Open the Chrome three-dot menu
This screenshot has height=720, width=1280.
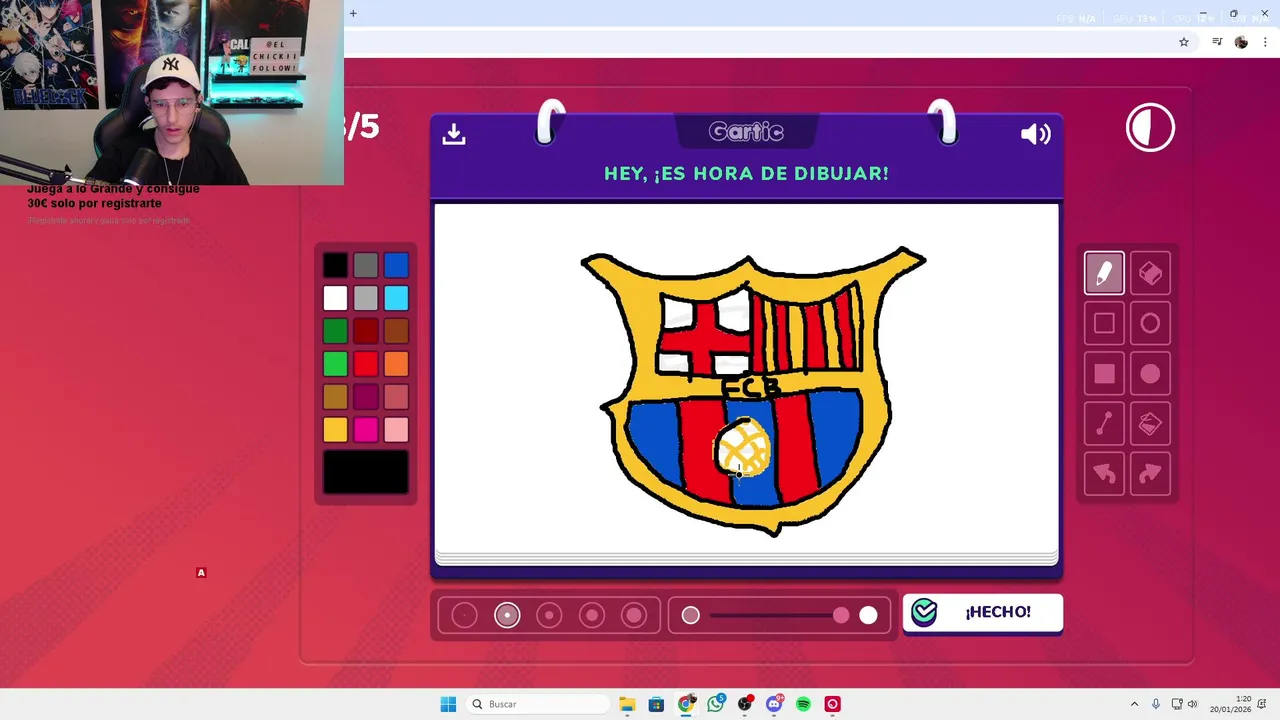pyautogui.click(x=1265, y=42)
